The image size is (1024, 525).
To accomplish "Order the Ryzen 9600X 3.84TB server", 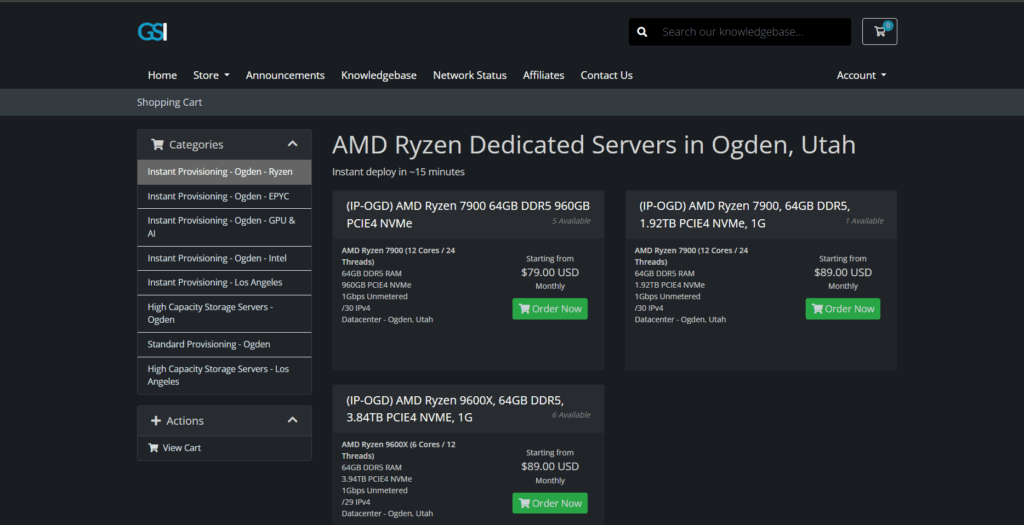I will coord(550,503).
